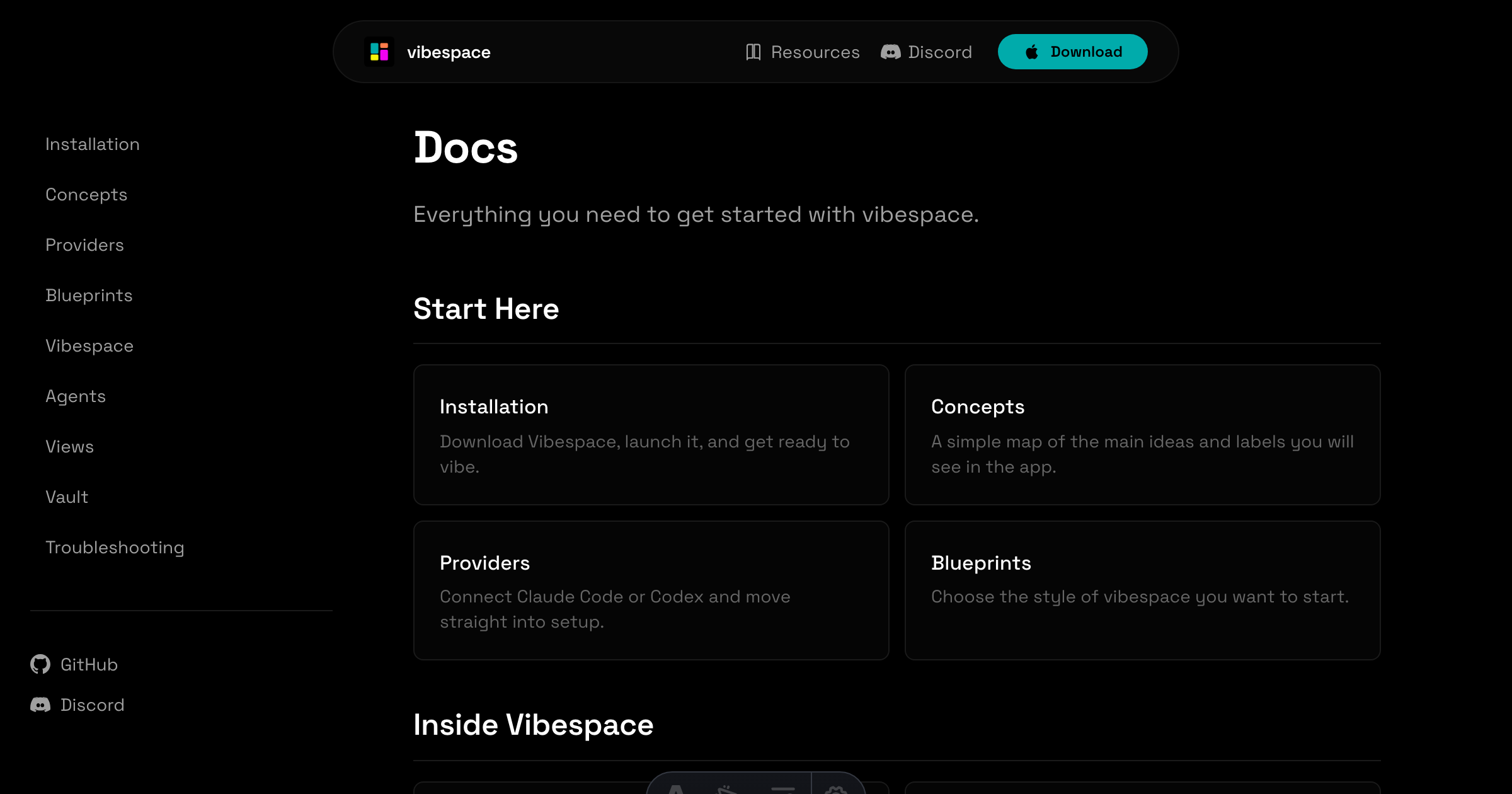Click the colorful vibespace logo icon
Viewport: 1512px width, 794px height.
(x=379, y=52)
